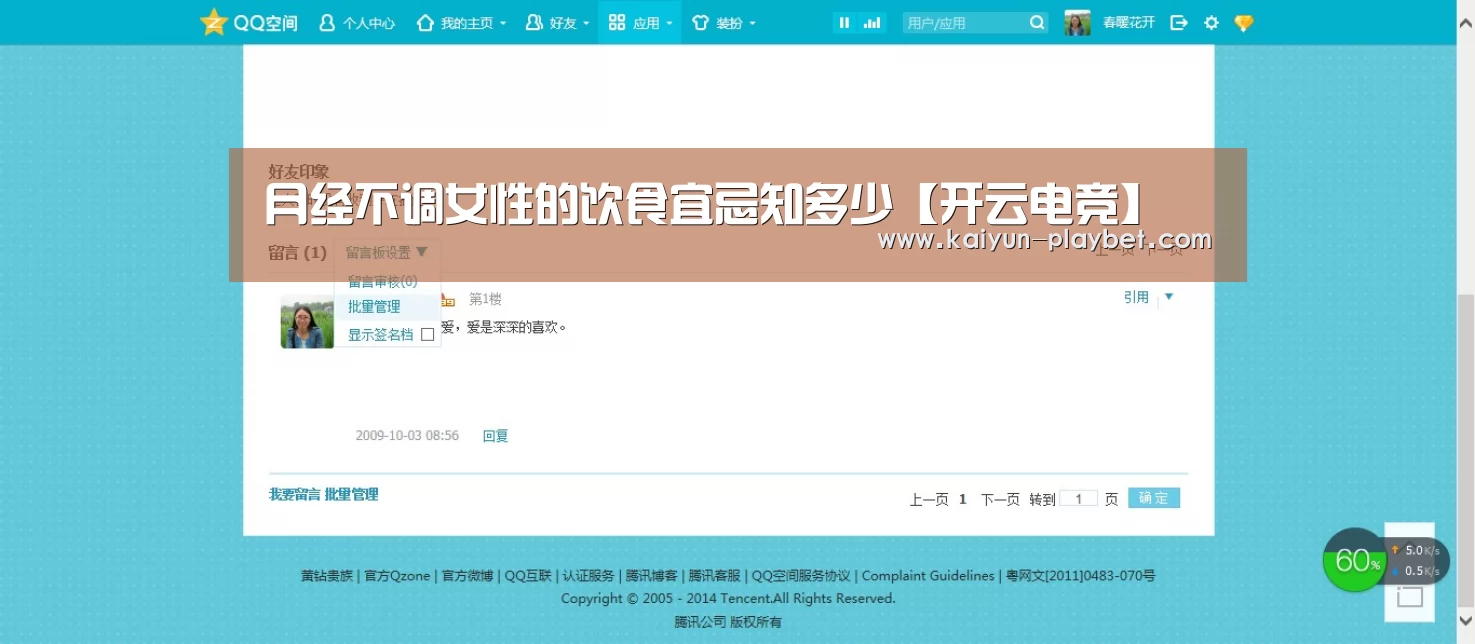Image resolution: width=1475 pixels, height=644 pixels.
Task: Click the 我要留言 link
Action: click(294, 494)
